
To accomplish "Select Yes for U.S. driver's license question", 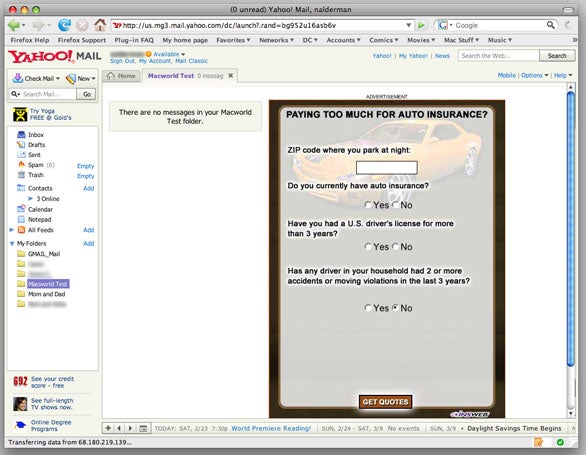I will (368, 247).
